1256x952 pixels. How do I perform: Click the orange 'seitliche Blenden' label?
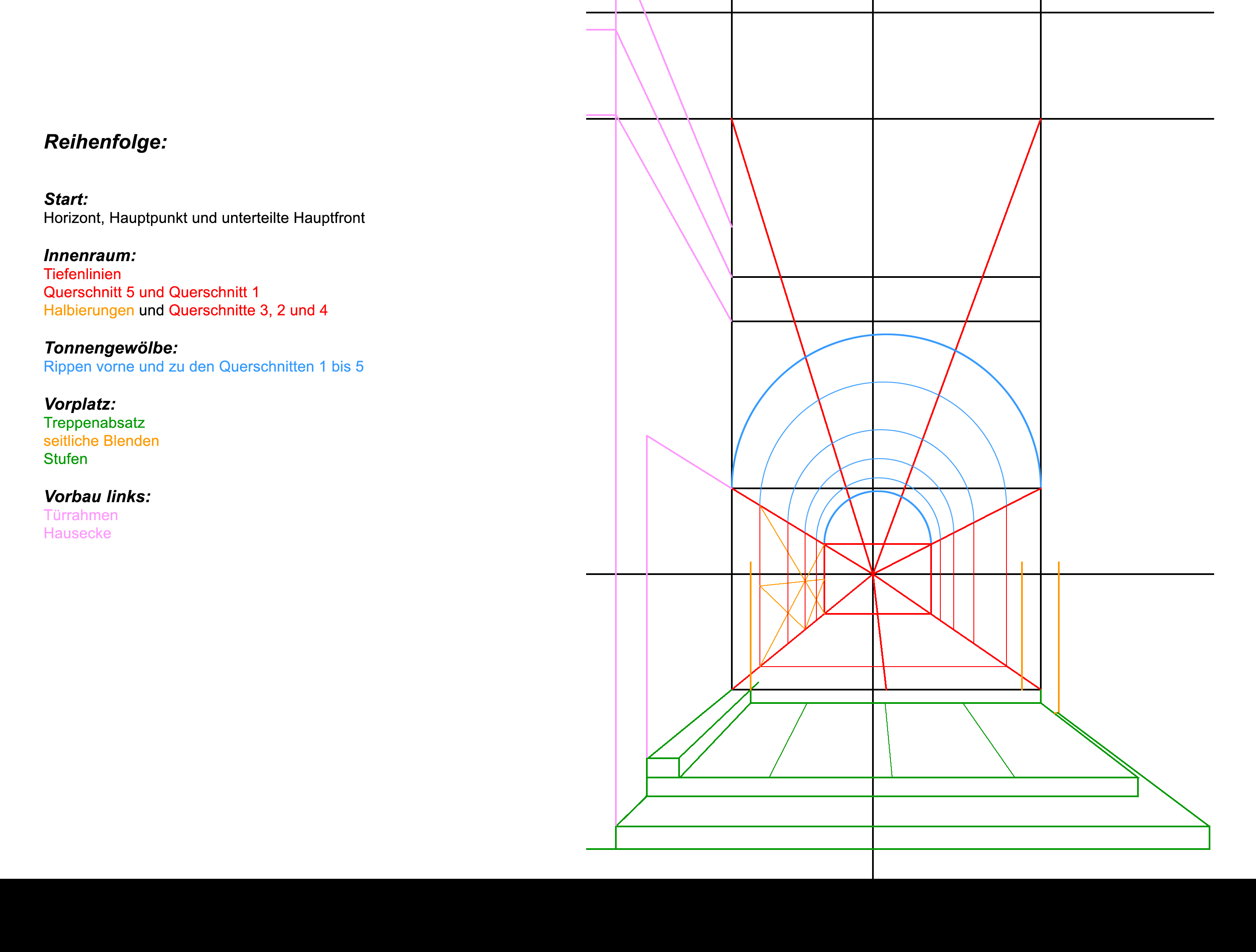click(x=101, y=441)
